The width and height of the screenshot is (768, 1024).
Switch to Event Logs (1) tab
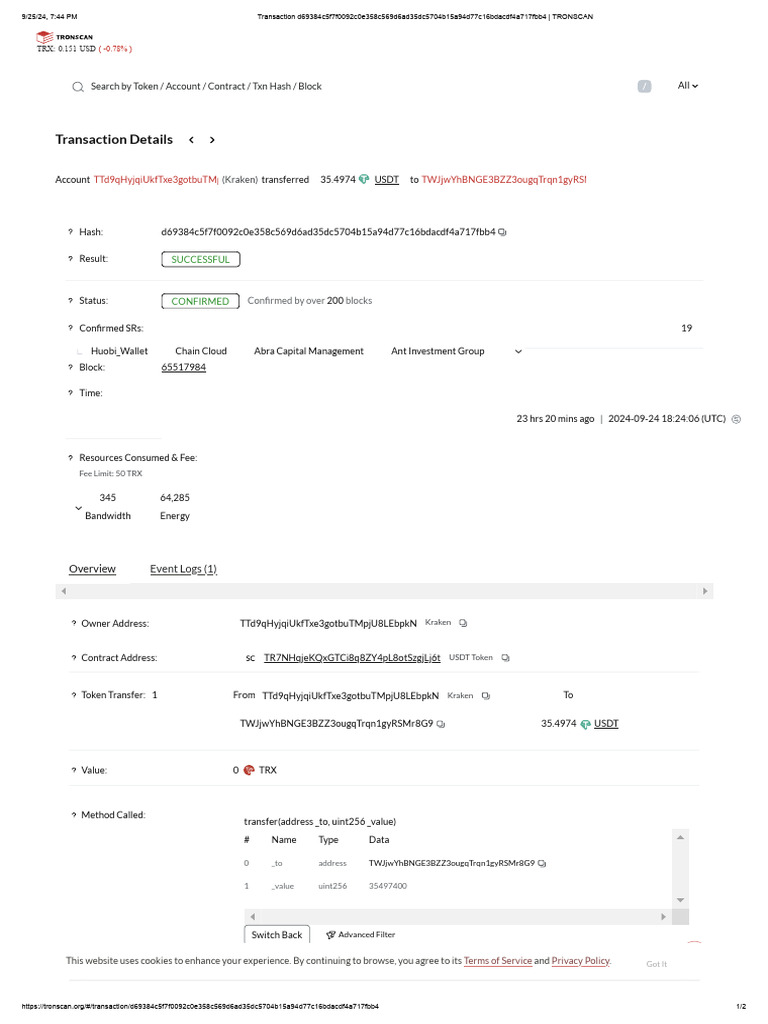click(184, 569)
